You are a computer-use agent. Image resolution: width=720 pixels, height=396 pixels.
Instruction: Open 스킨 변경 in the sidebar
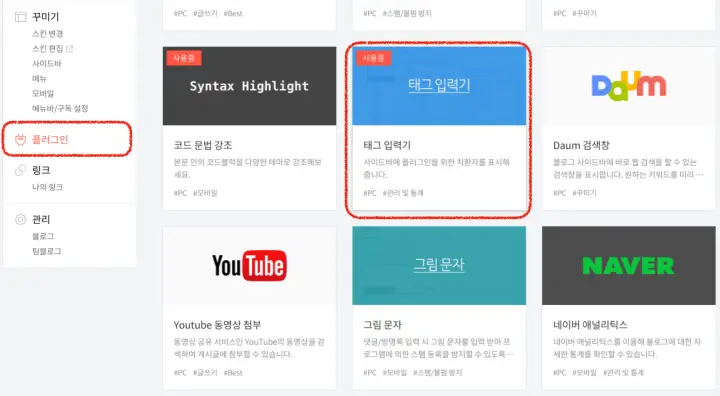(x=48, y=34)
